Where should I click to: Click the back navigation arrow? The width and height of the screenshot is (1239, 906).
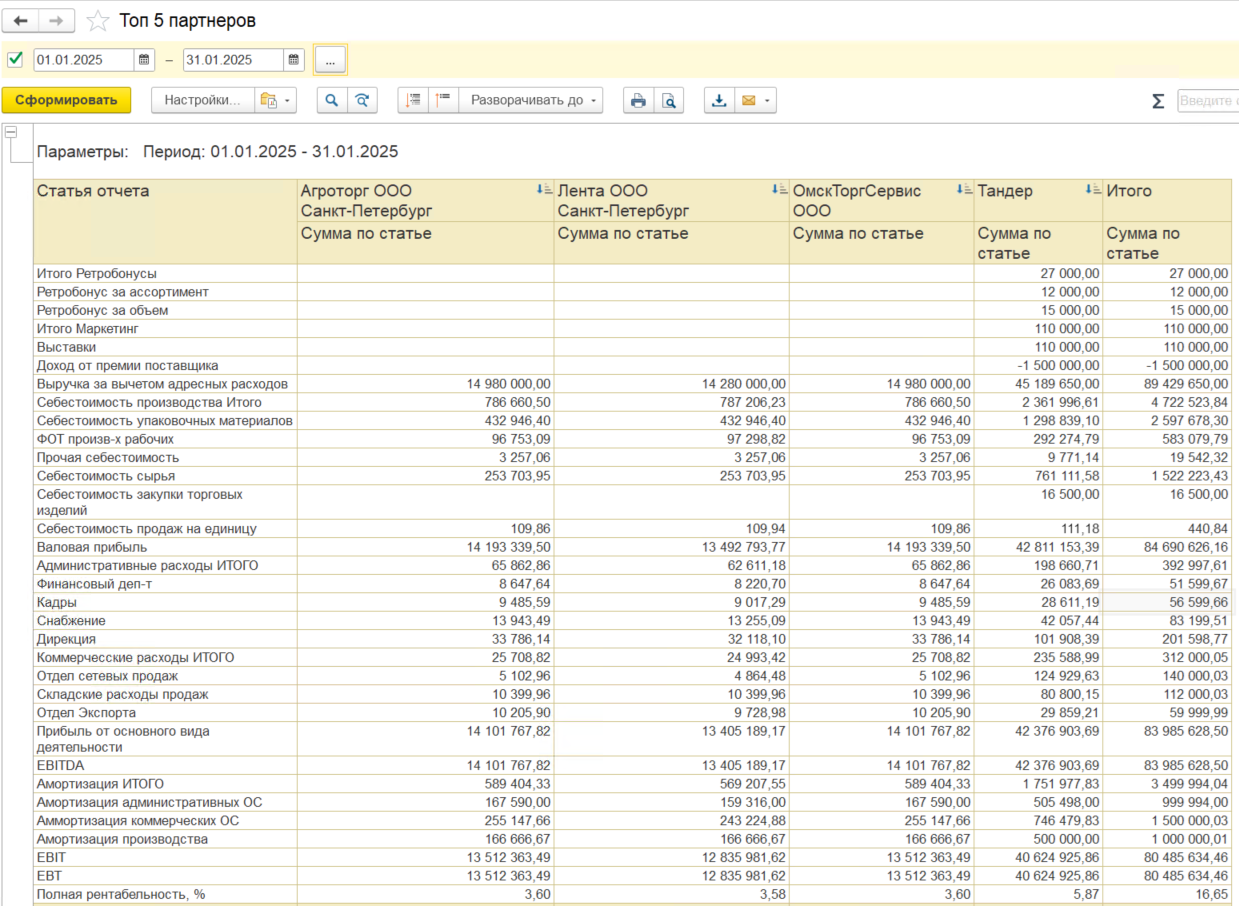(21, 21)
